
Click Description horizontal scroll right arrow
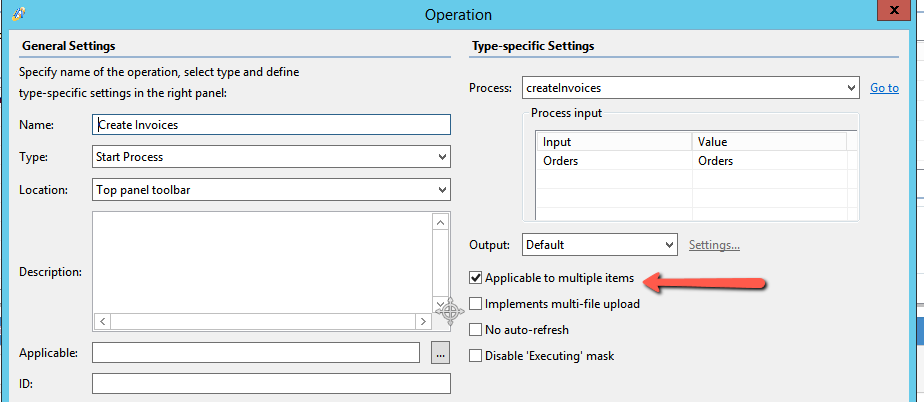(x=423, y=322)
